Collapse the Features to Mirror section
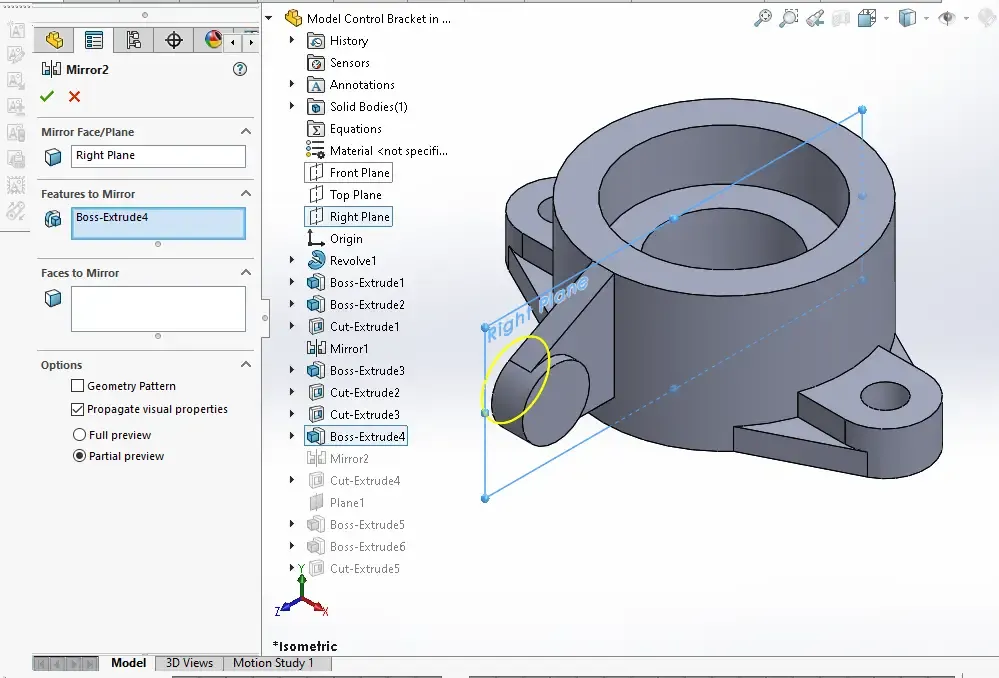Image resolution: width=999 pixels, height=678 pixels. [x=246, y=193]
